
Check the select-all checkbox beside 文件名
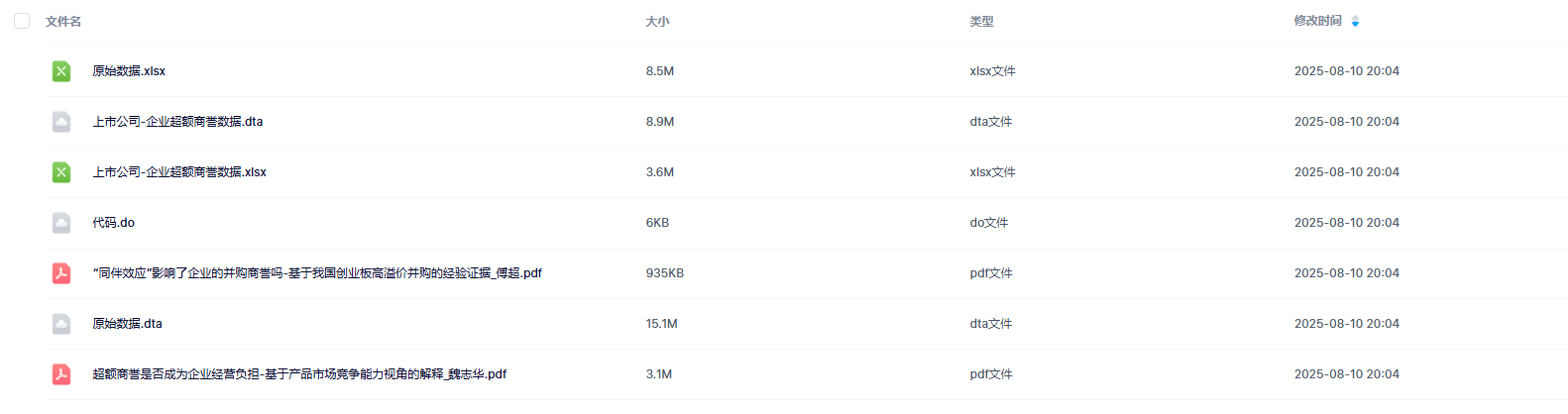coord(22,21)
